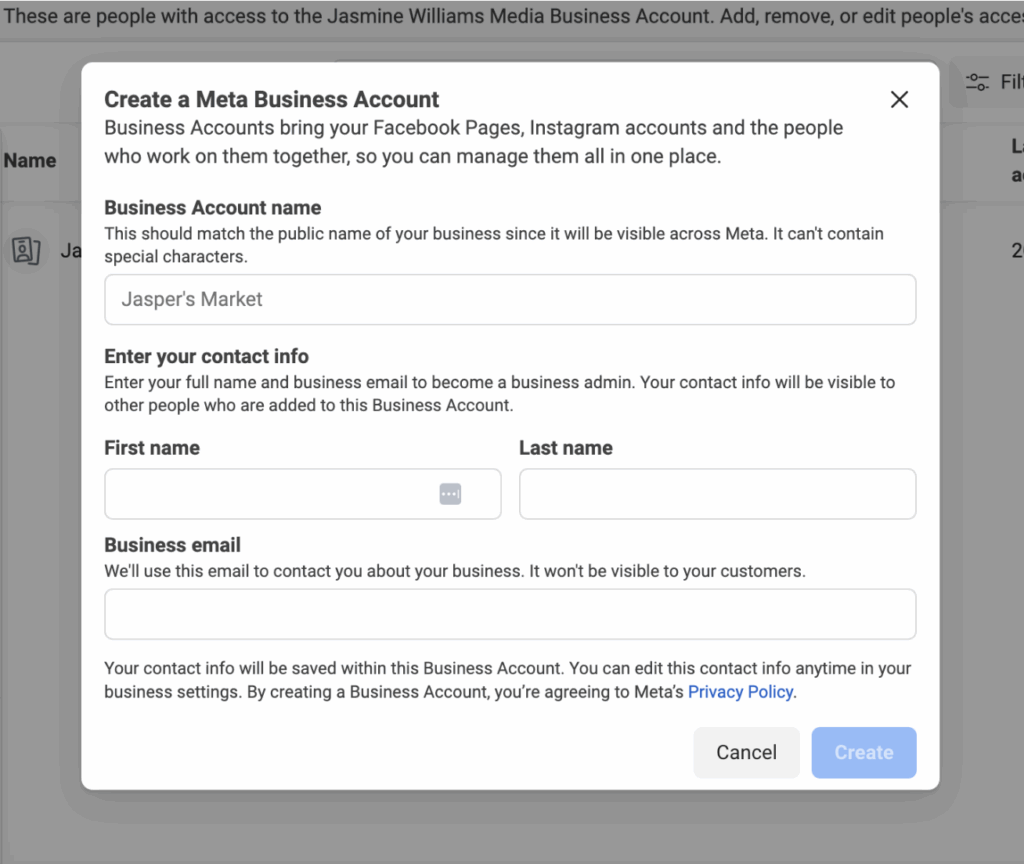Click the Name column header

[30, 161]
